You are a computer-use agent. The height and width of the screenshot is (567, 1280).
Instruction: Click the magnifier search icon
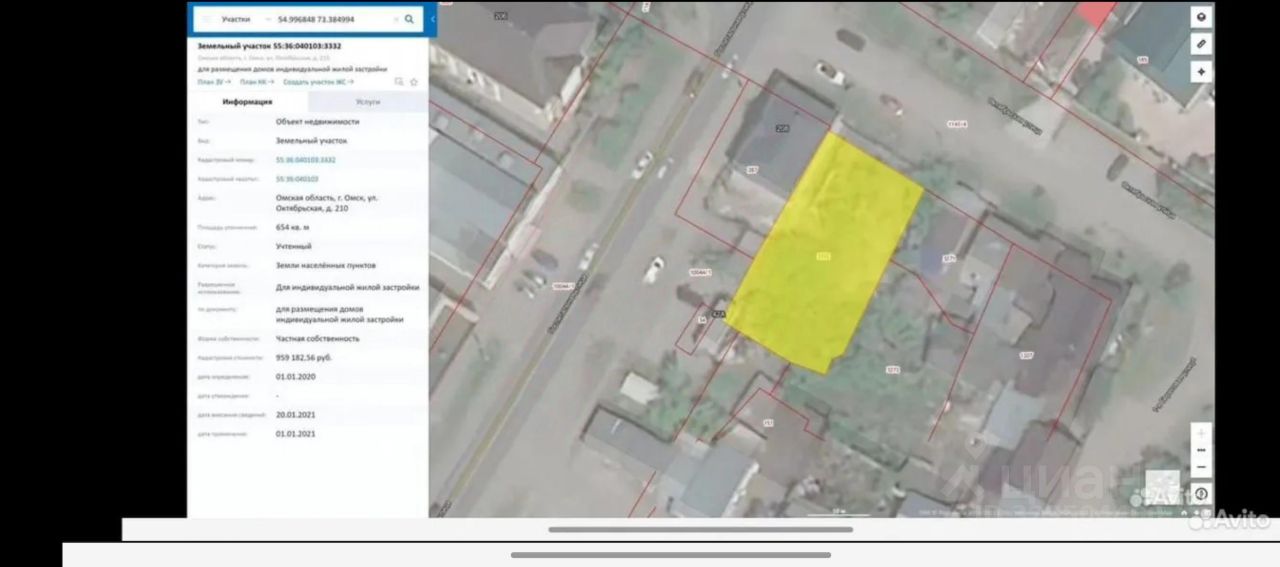[409, 19]
